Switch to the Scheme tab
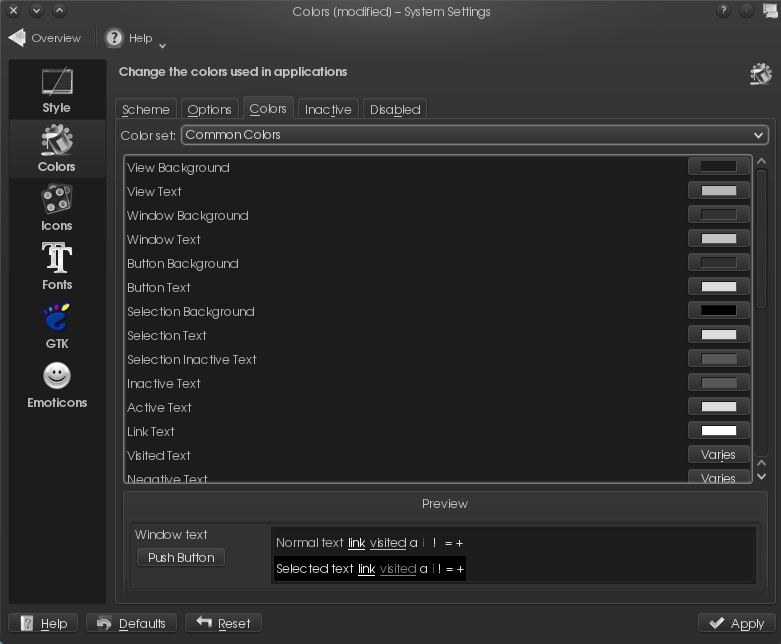 pos(146,109)
